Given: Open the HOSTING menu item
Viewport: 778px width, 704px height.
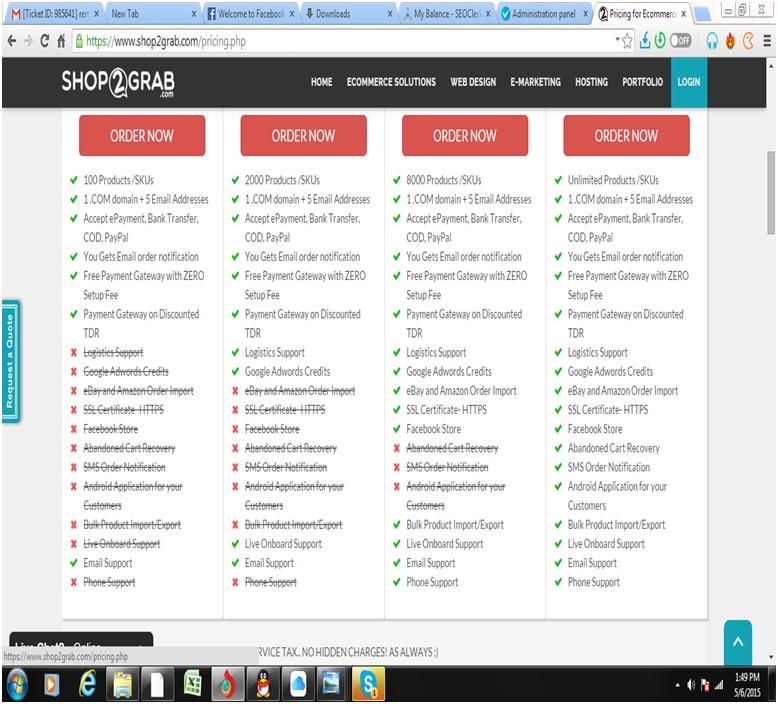Looking at the screenshot, I should 591,82.
